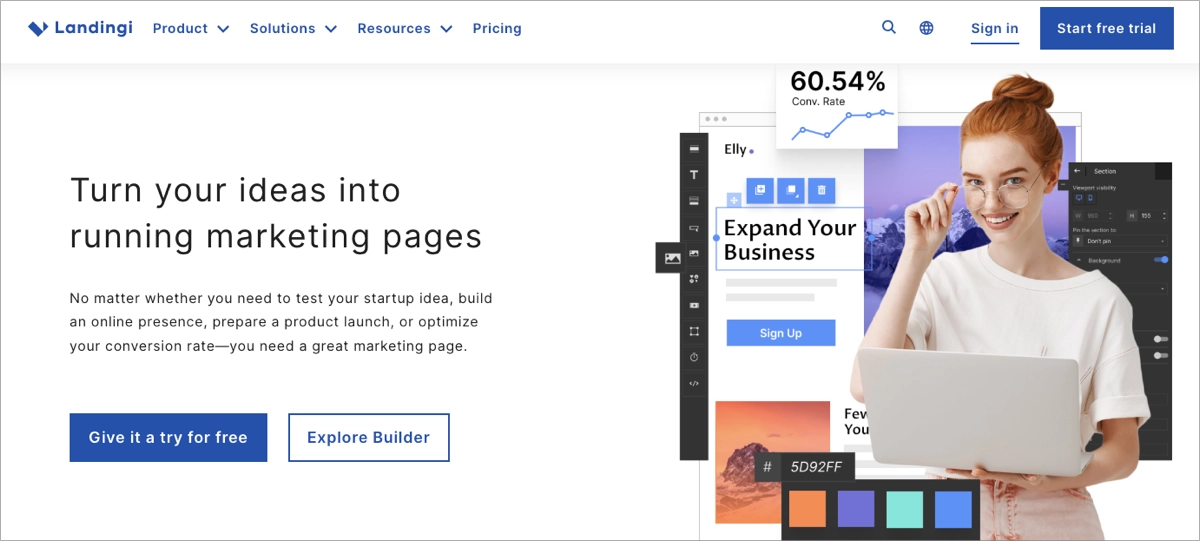Select the countdown timer widget icon
Image resolution: width=1200 pixels, height=541 pixels.
pos(694,357)
